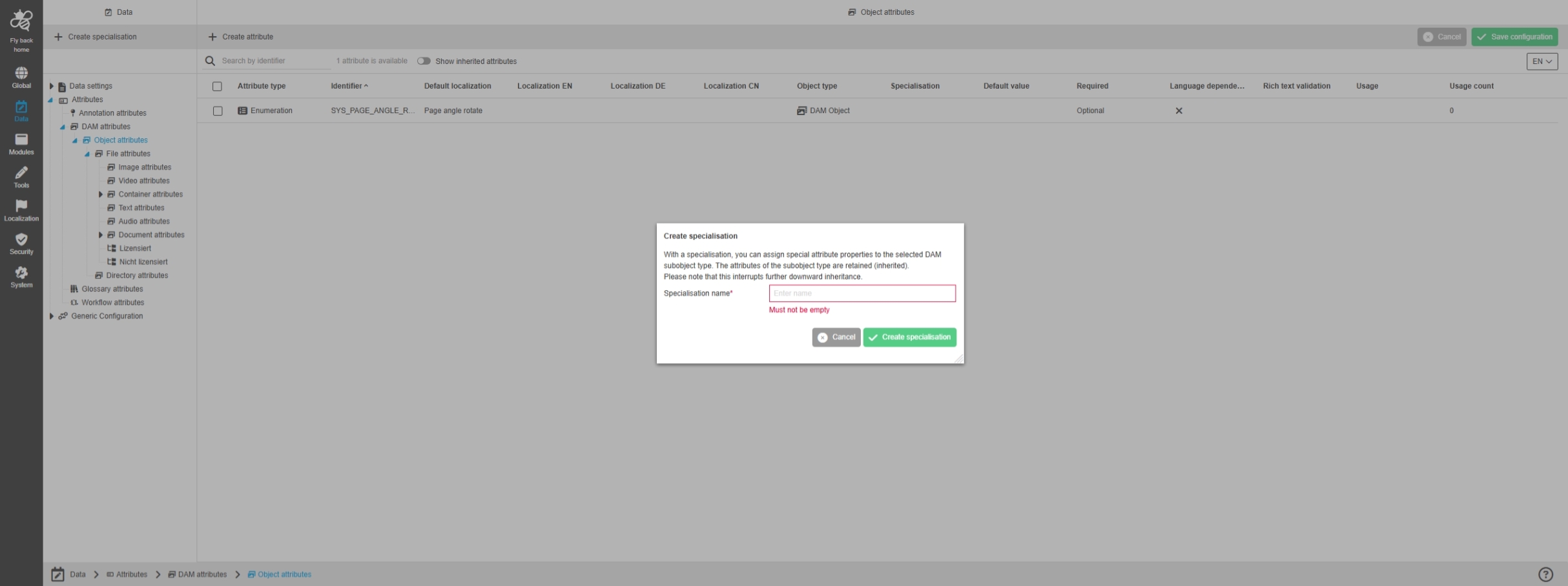
Task: Open the Data section in sidebar
Action: pyautogui.click(x=21, y=111)
